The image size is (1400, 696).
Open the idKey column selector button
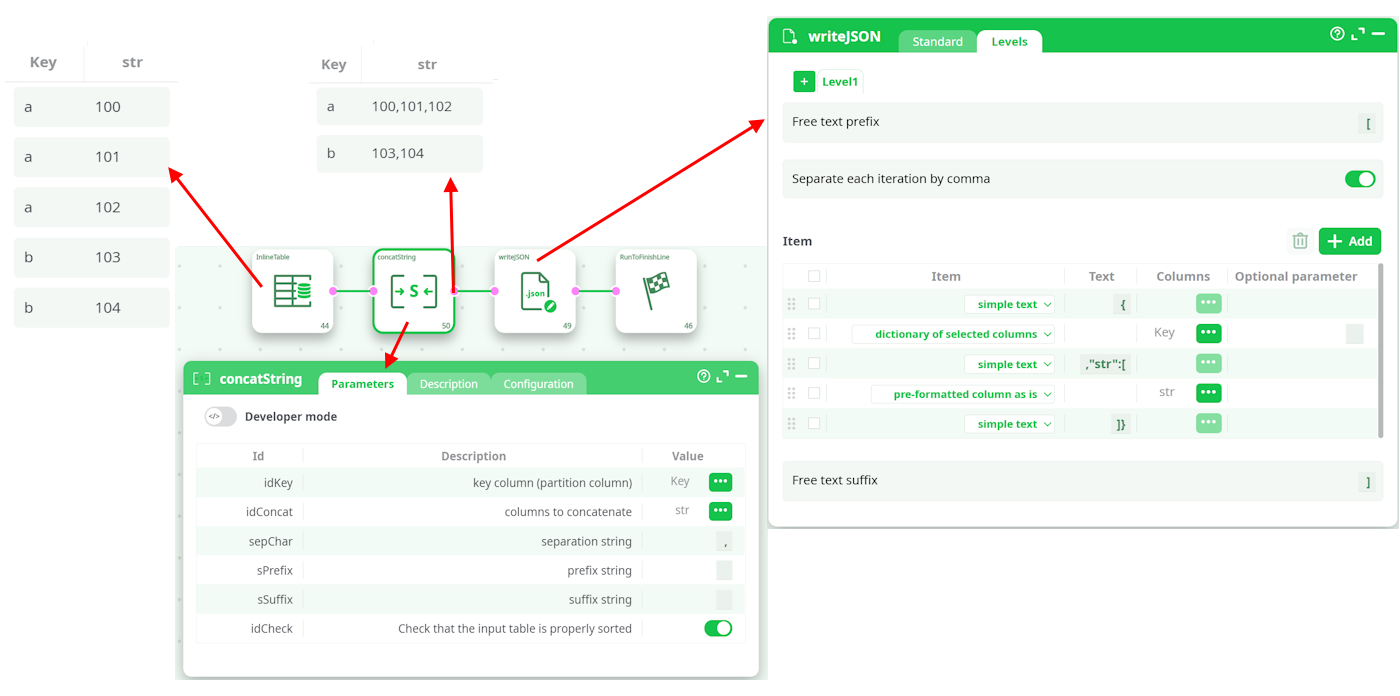[x=720, y=482]
